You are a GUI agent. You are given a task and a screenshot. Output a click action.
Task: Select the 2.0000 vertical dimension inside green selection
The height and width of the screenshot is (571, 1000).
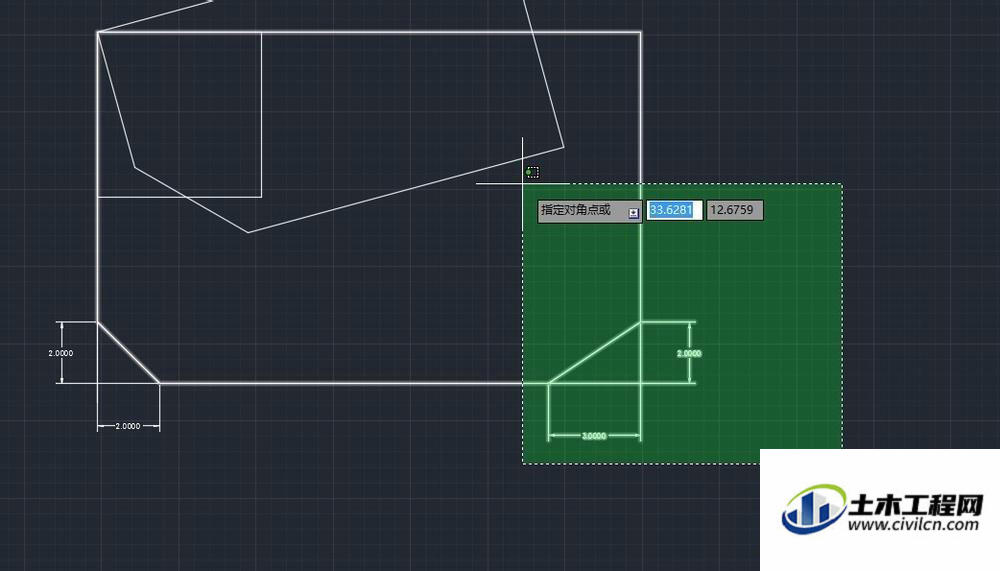coord(689,353)
